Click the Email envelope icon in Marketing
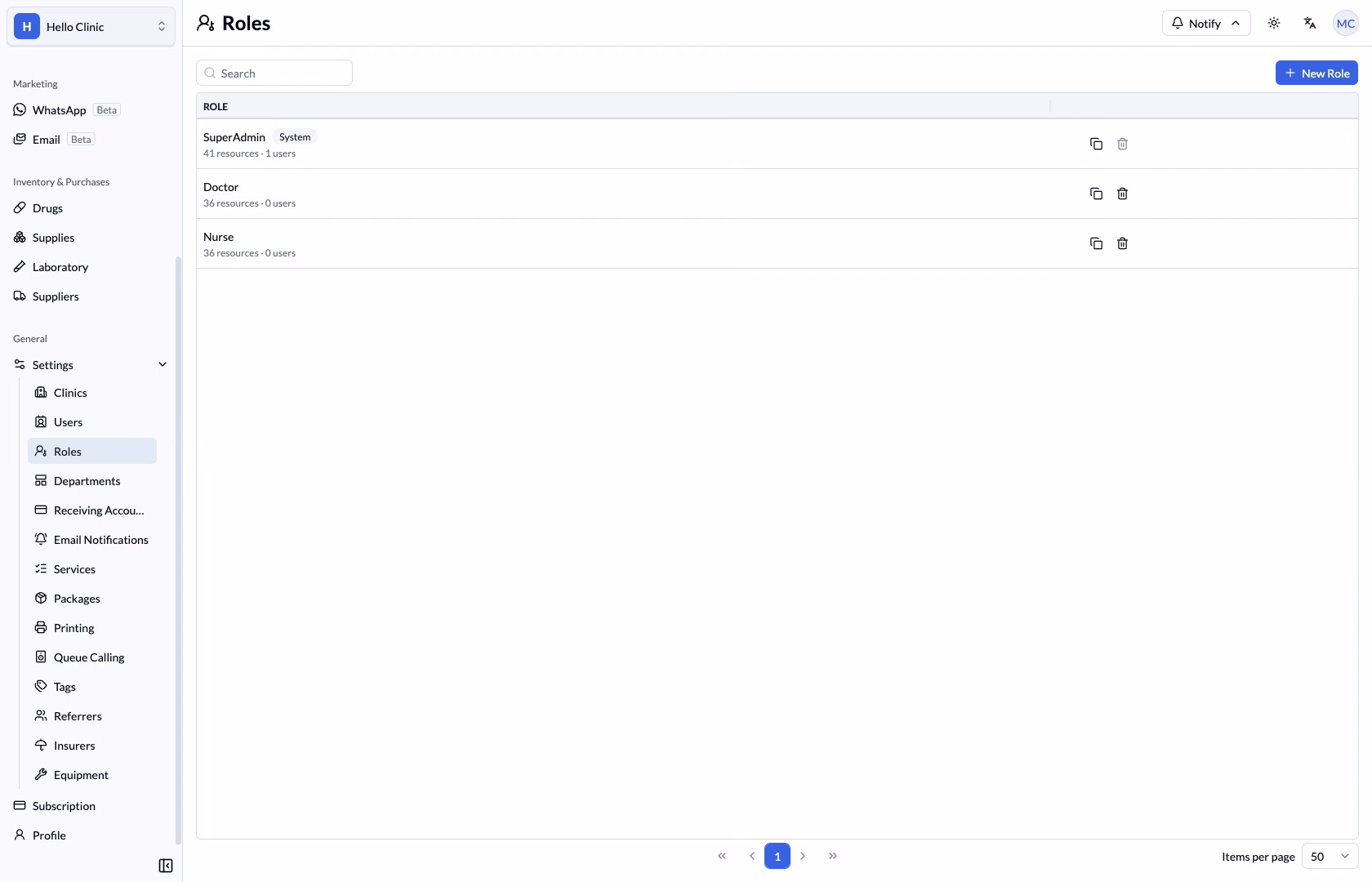This screenshot has width=1372, height=882. (x=20, y=139)
